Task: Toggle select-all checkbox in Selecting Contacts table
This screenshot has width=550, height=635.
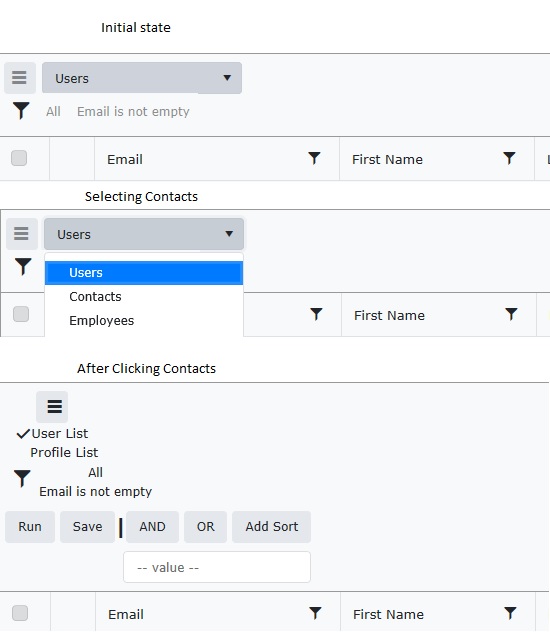Action: point(21,314)
